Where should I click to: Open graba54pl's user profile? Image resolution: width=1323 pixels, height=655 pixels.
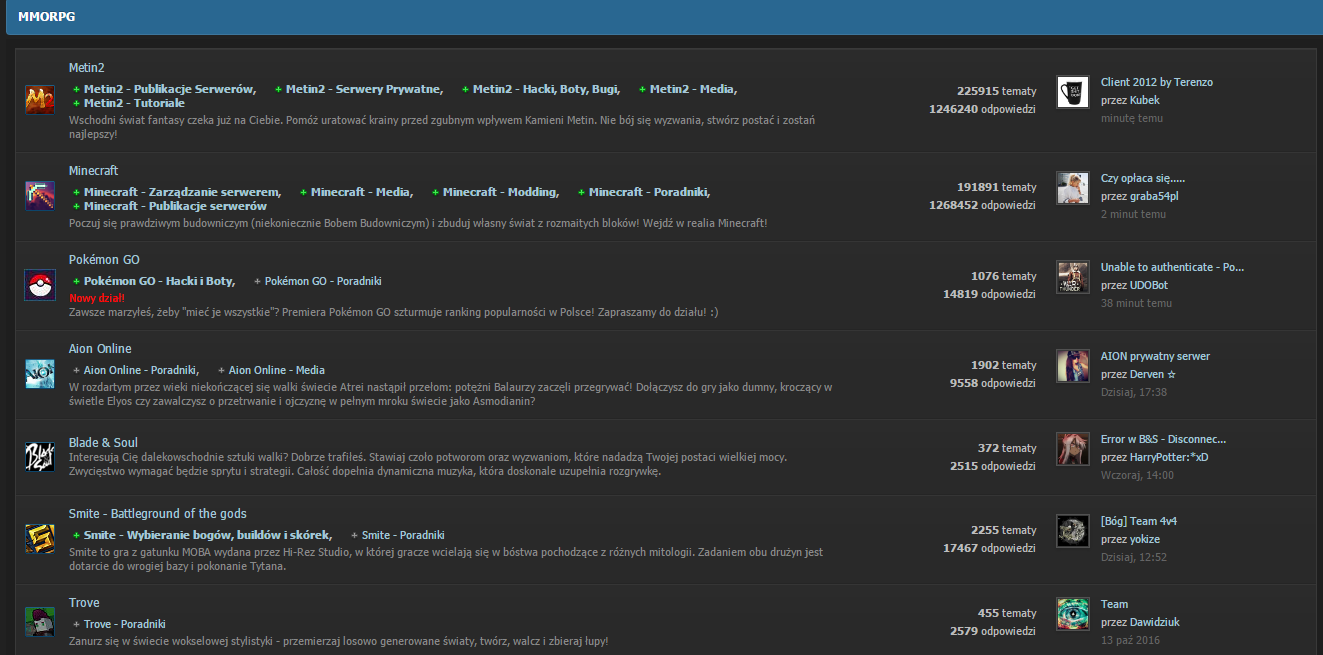pos(1155,196)
